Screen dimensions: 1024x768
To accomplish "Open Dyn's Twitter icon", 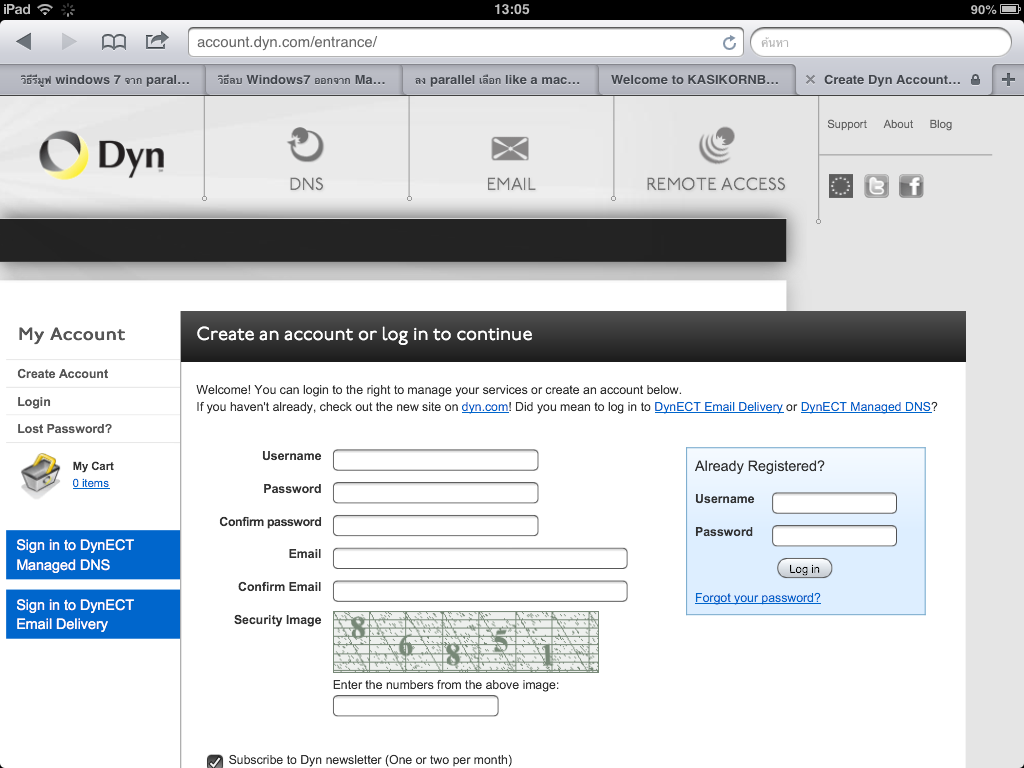I will (x=876, y=186).
